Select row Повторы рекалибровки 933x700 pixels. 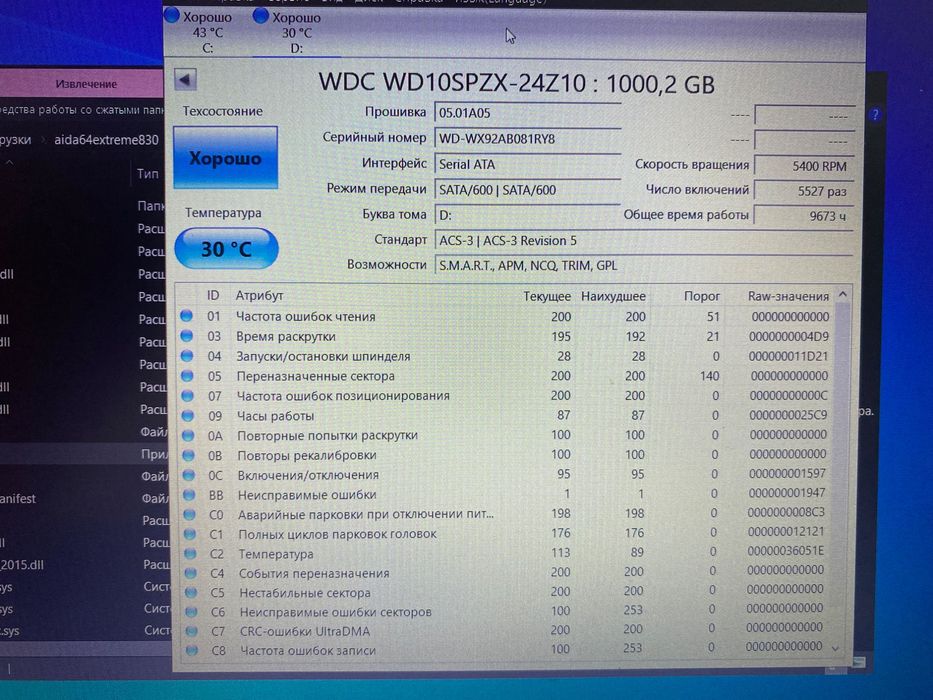[506, 455]
